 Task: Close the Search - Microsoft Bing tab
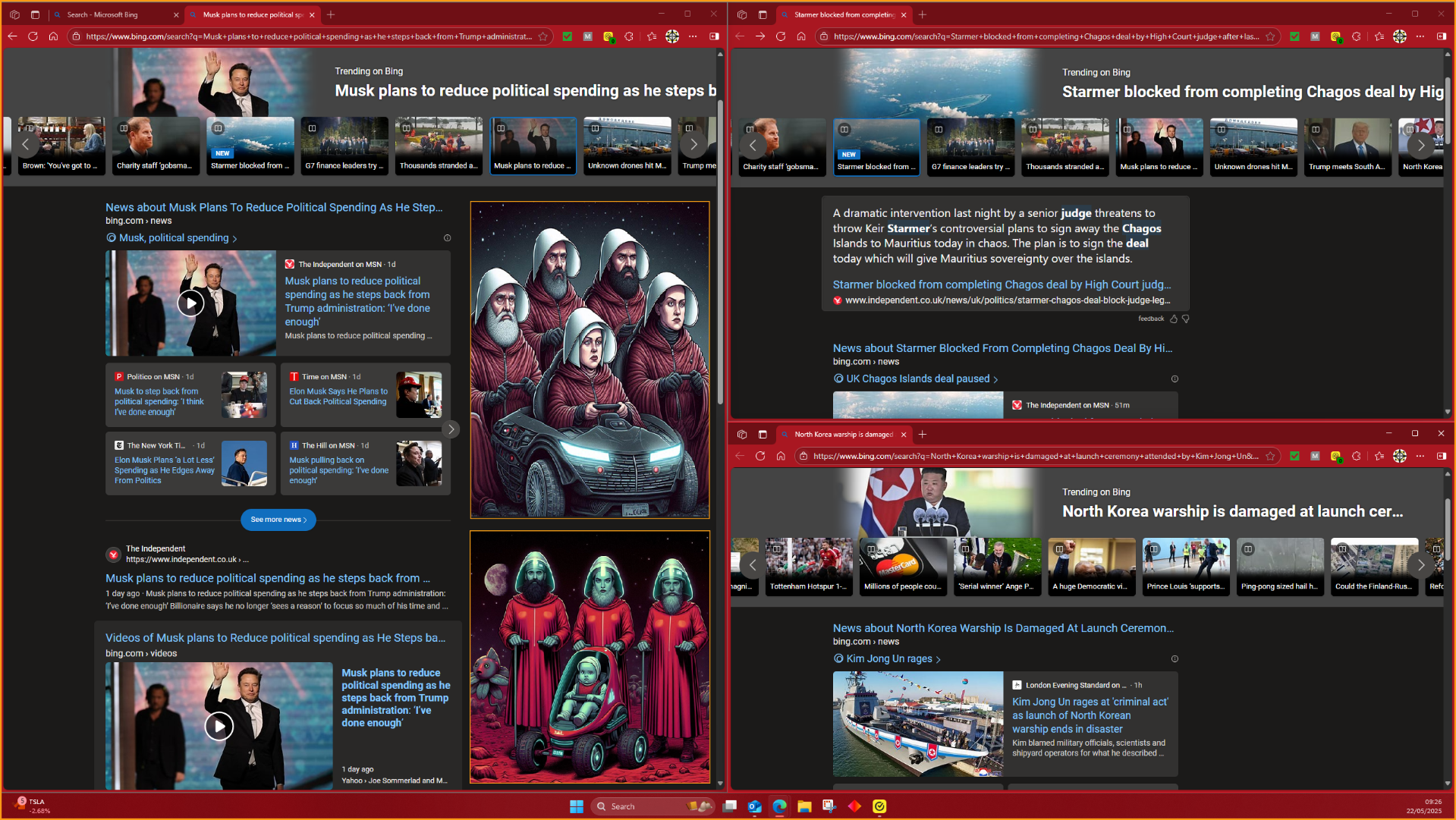tap(176, 14)
